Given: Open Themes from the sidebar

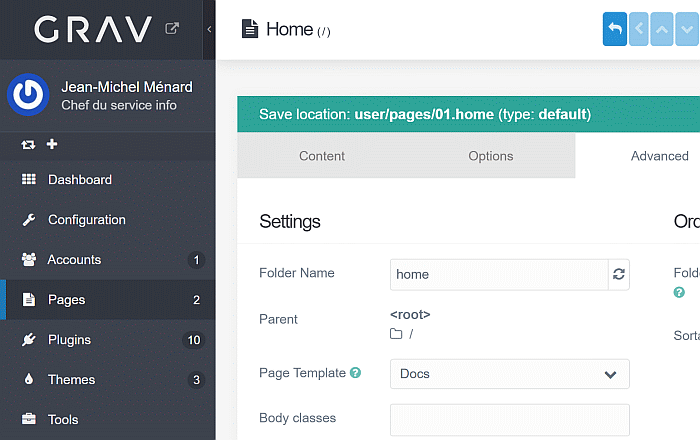Looking at the screenshot, I should 71,380.
